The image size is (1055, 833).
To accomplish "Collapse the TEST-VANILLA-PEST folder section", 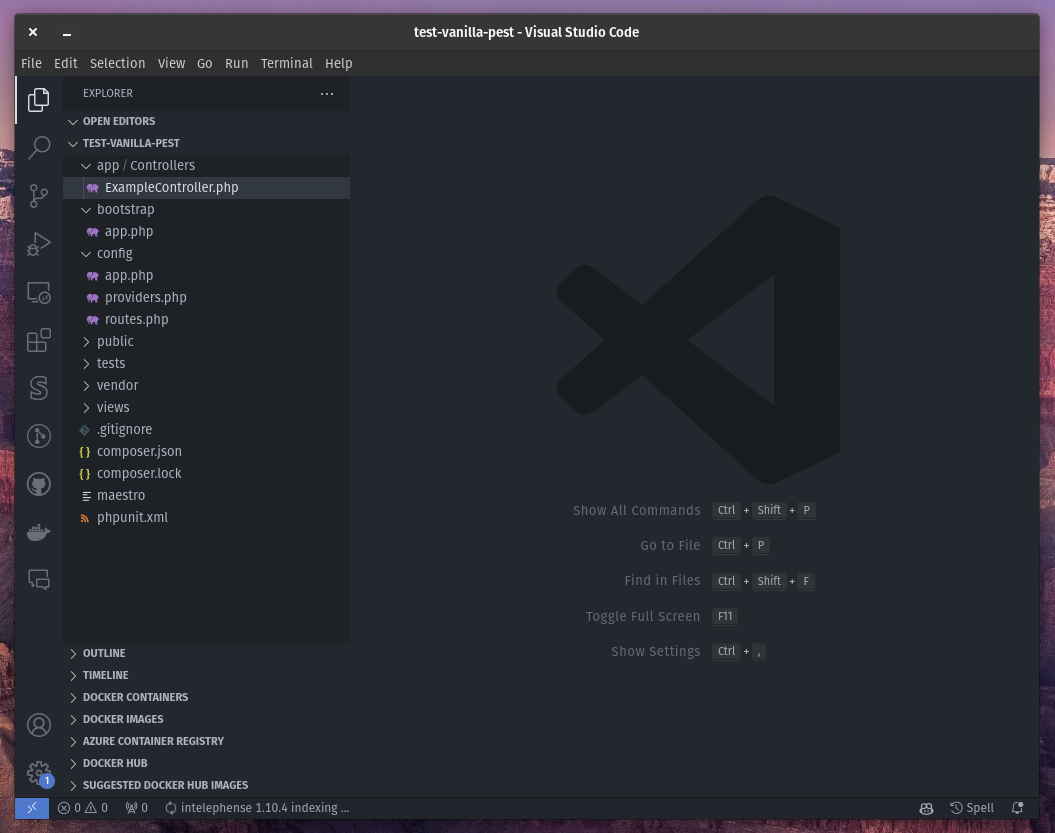I will coord(207,143).
